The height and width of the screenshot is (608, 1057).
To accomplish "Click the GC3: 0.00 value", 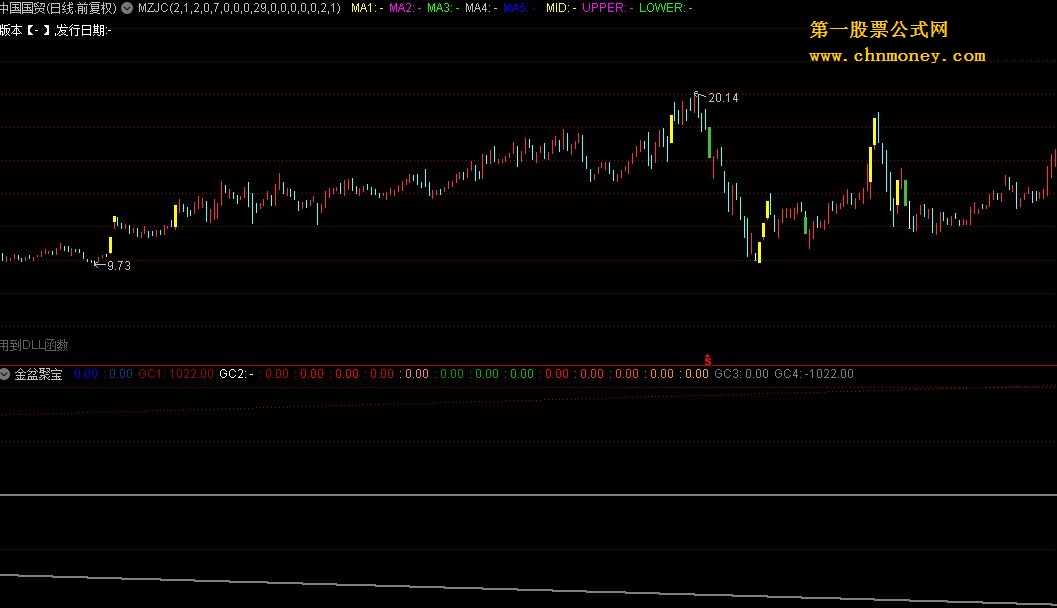I will (742, 373).
